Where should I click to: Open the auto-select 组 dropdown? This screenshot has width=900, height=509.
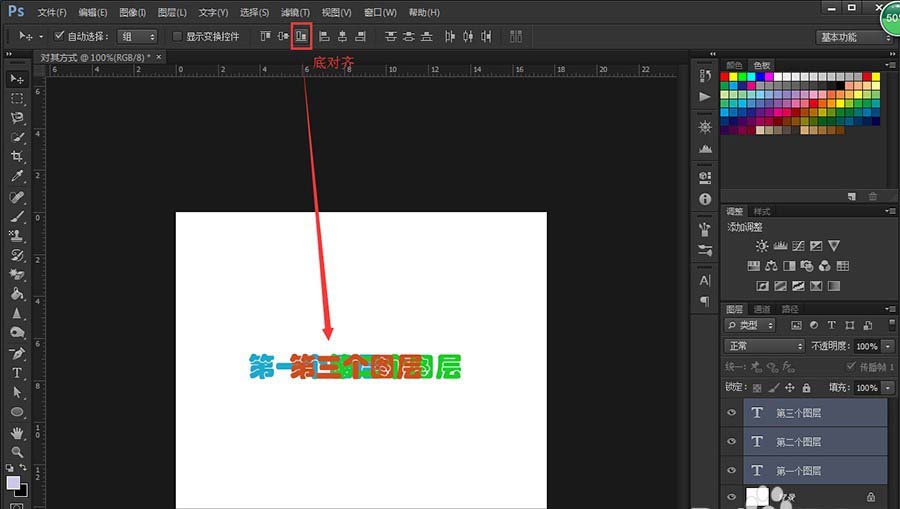click(x=138, y=36)
